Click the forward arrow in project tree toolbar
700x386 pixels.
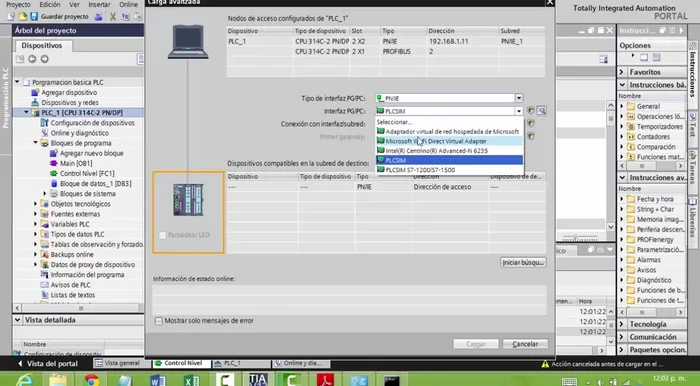point(45,59)
